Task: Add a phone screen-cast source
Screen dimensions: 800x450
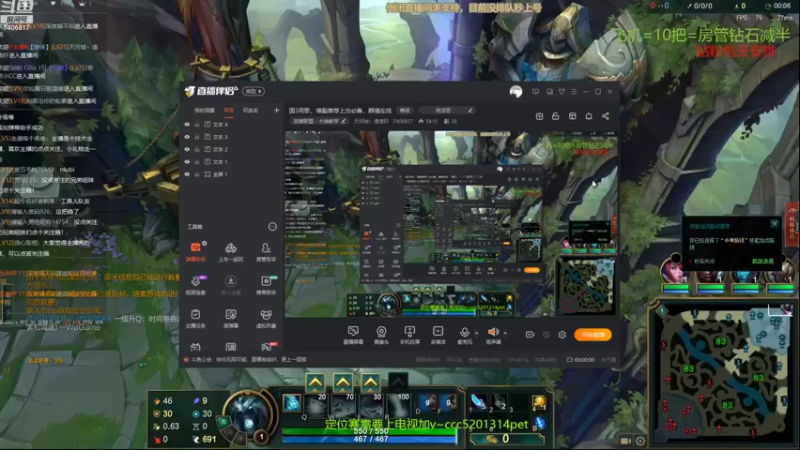Action: [x=410, y=335]
